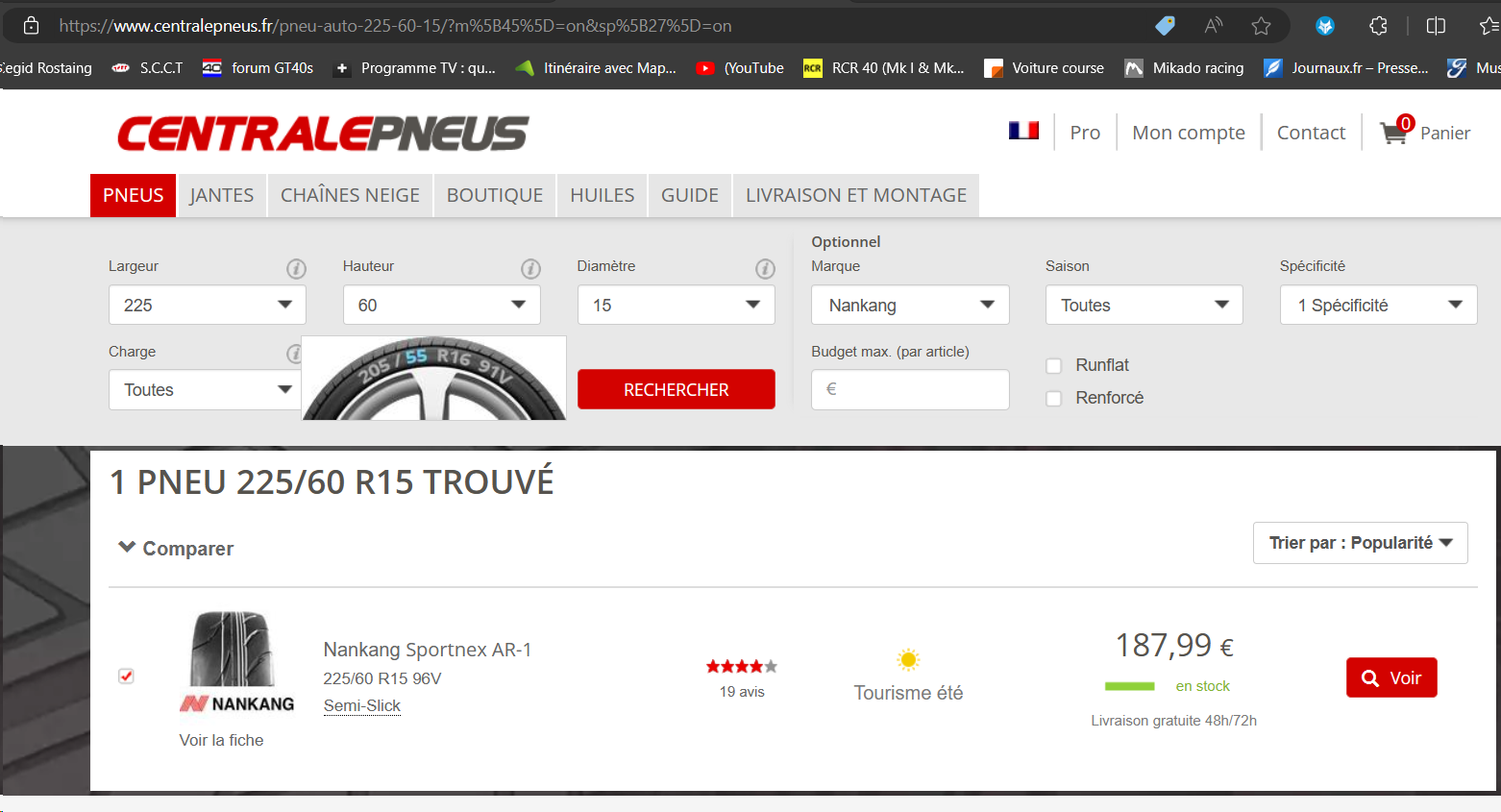Click the Nankang brand logo
This screenshot has width=1501, height=812.
236,704
